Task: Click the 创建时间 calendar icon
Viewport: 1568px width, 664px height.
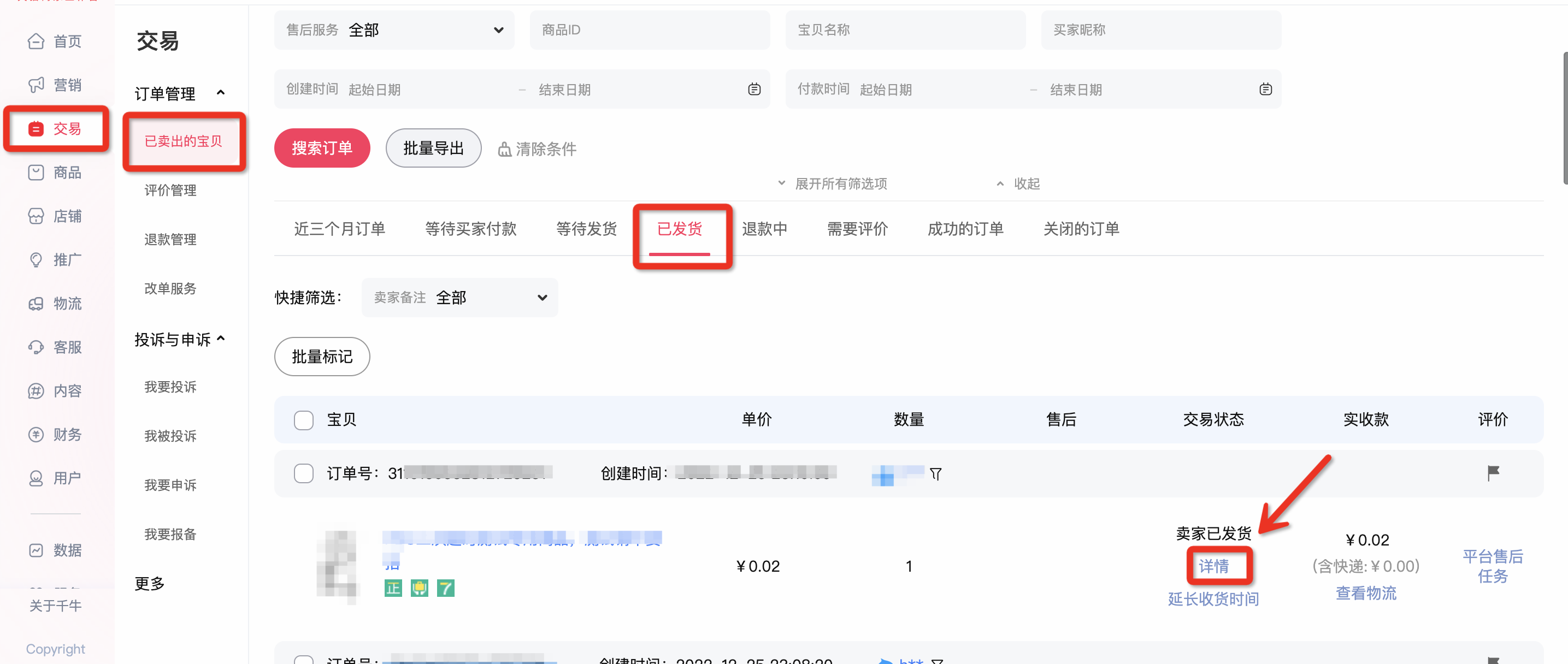Action: tap(753, 90)
